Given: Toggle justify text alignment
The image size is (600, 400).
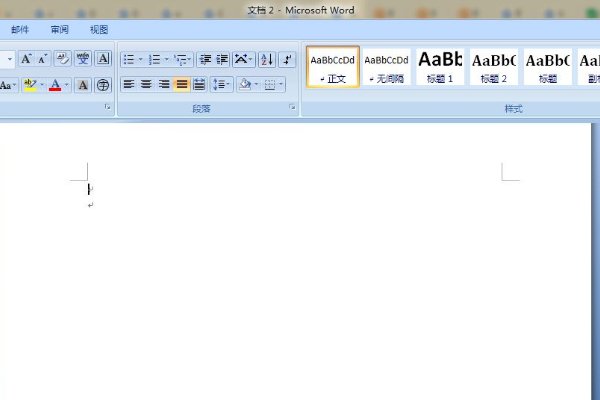Looking at the screenshot, I should click(181, 85).
